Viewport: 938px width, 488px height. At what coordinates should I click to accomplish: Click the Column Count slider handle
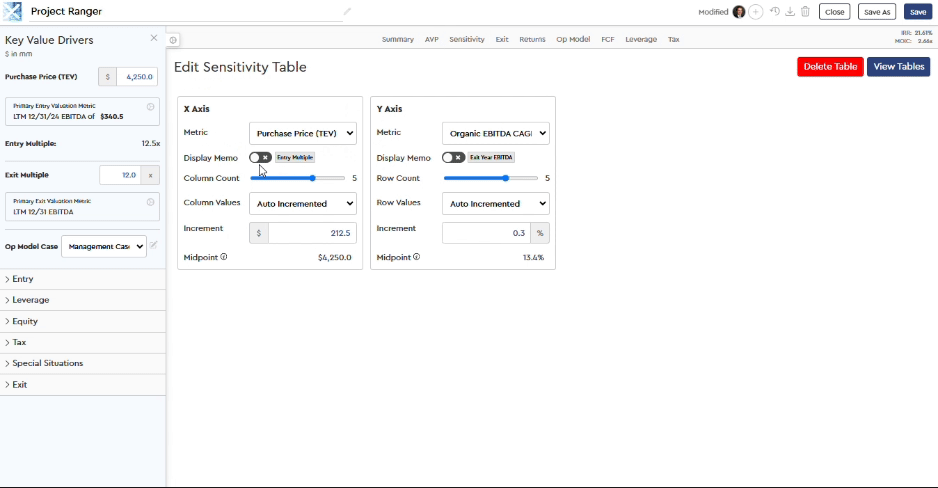click(314, 178)
